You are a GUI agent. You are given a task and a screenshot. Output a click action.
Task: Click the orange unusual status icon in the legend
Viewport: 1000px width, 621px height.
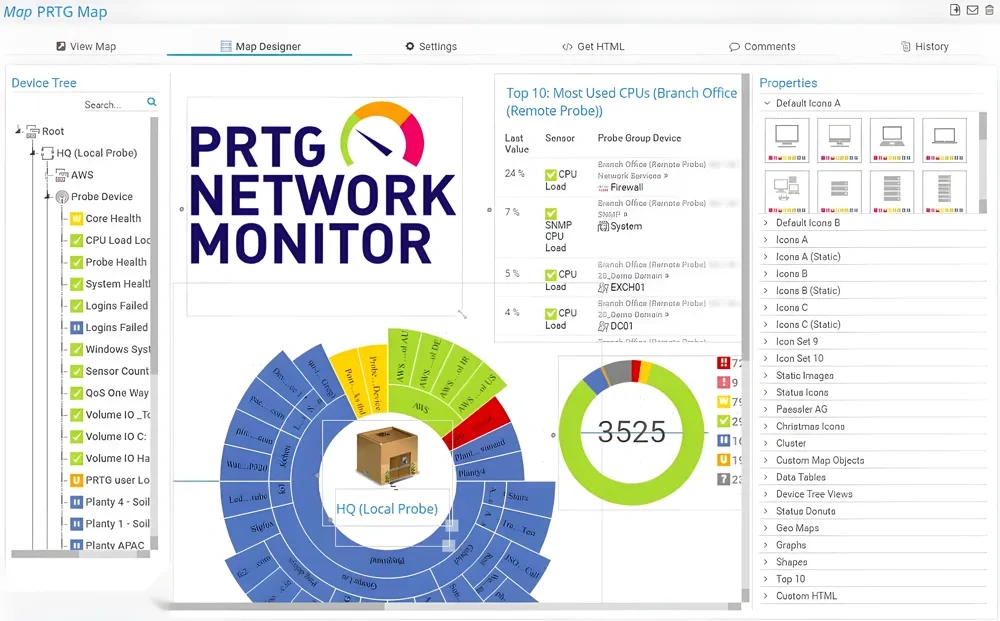(723, 459)
